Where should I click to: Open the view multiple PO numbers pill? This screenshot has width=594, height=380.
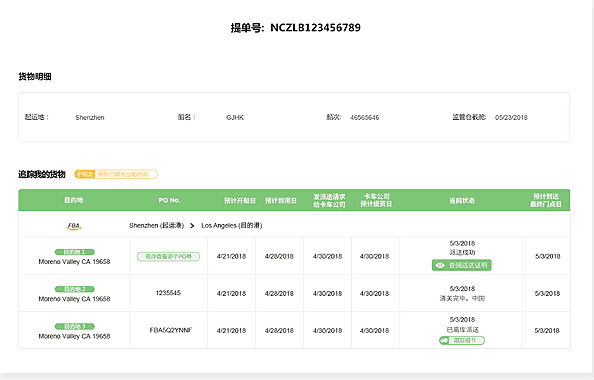pos(169,256)
